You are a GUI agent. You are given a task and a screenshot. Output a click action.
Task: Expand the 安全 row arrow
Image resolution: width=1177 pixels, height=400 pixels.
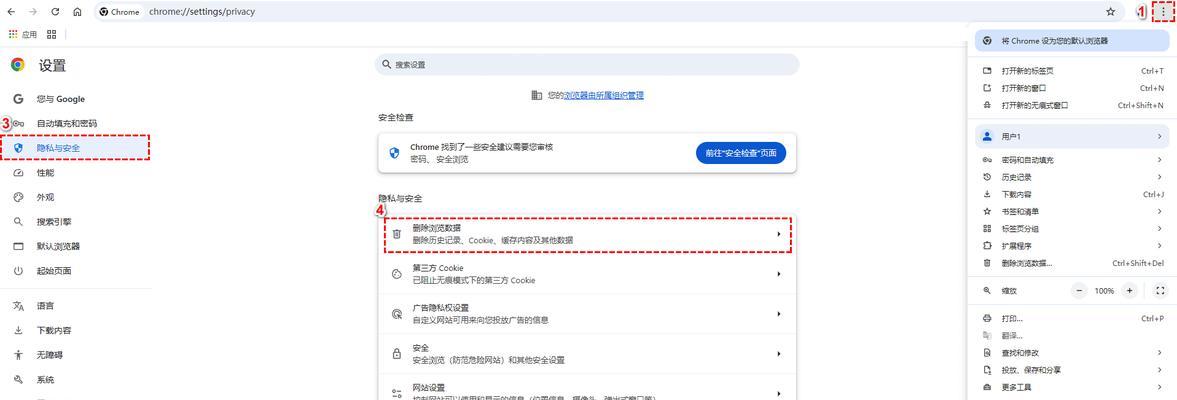click(x=778, y=353)
